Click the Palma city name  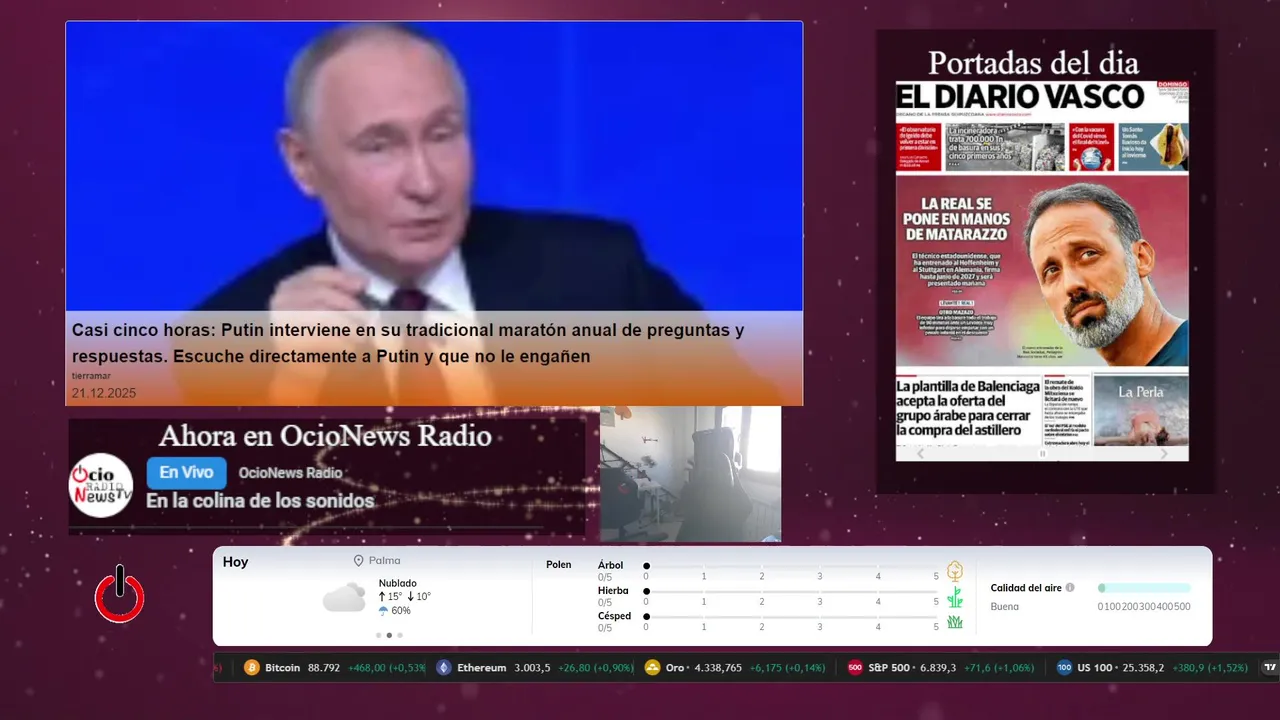point(384,561)
